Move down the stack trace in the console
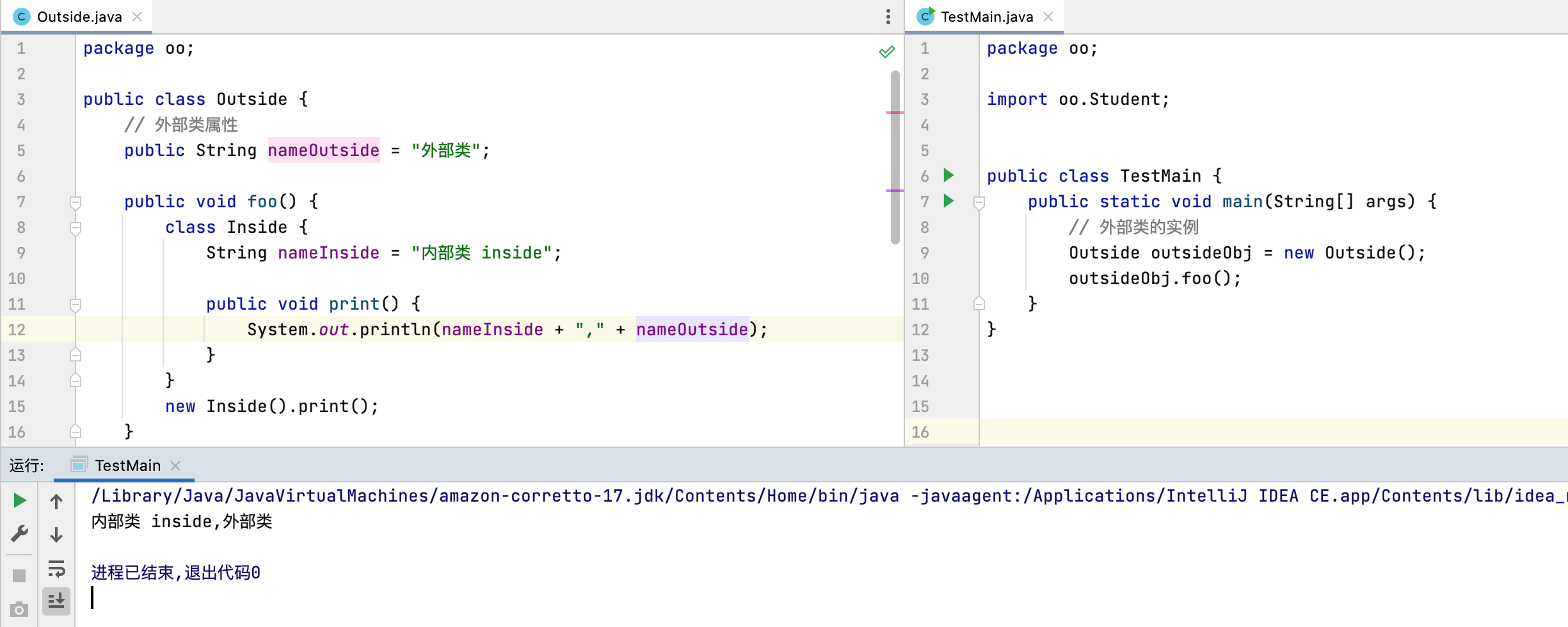 56,534
